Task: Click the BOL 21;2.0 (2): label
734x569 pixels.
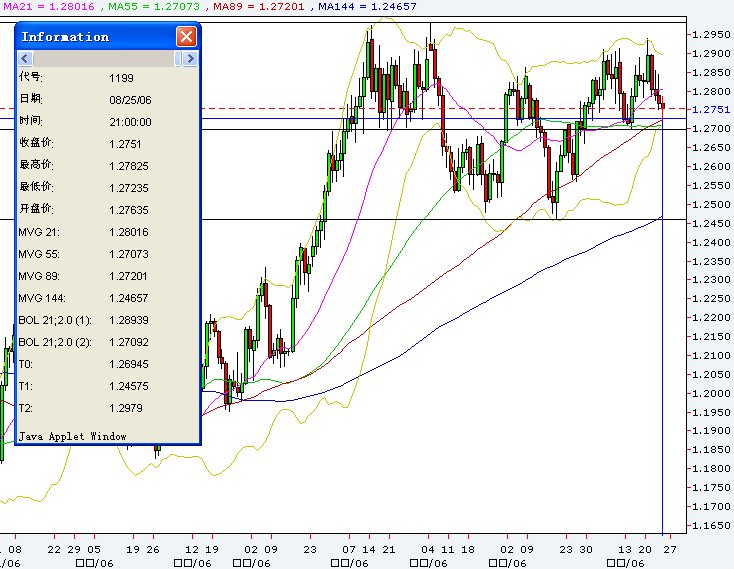Action: coord(55,342)
